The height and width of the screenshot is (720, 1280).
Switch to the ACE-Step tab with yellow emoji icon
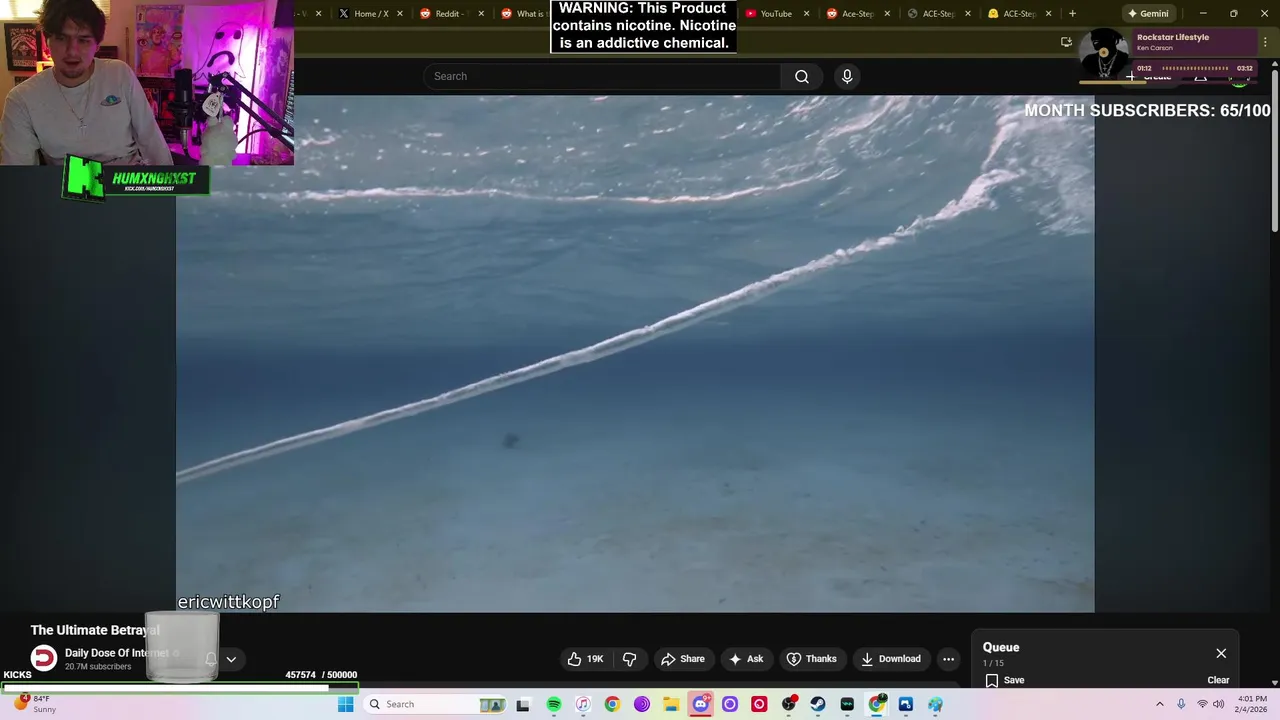[1019, 13]
